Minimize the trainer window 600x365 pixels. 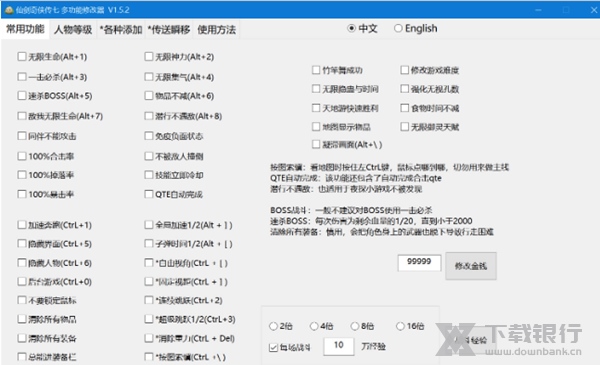(538, 10)
